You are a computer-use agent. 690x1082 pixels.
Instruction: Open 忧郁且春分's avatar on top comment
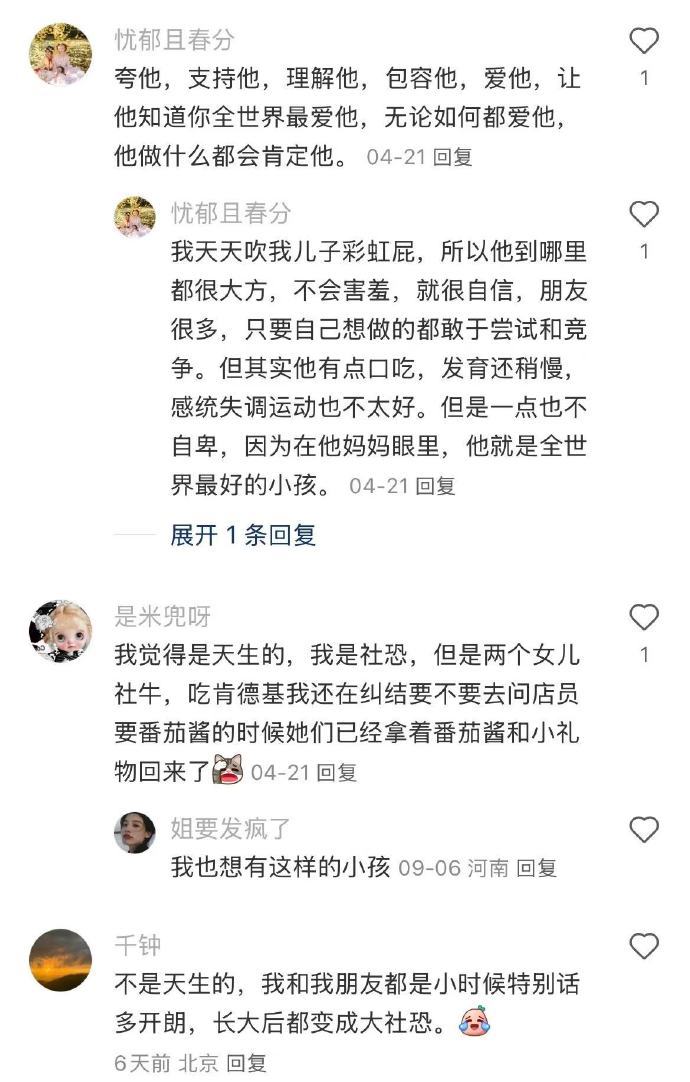coord(61,54)
